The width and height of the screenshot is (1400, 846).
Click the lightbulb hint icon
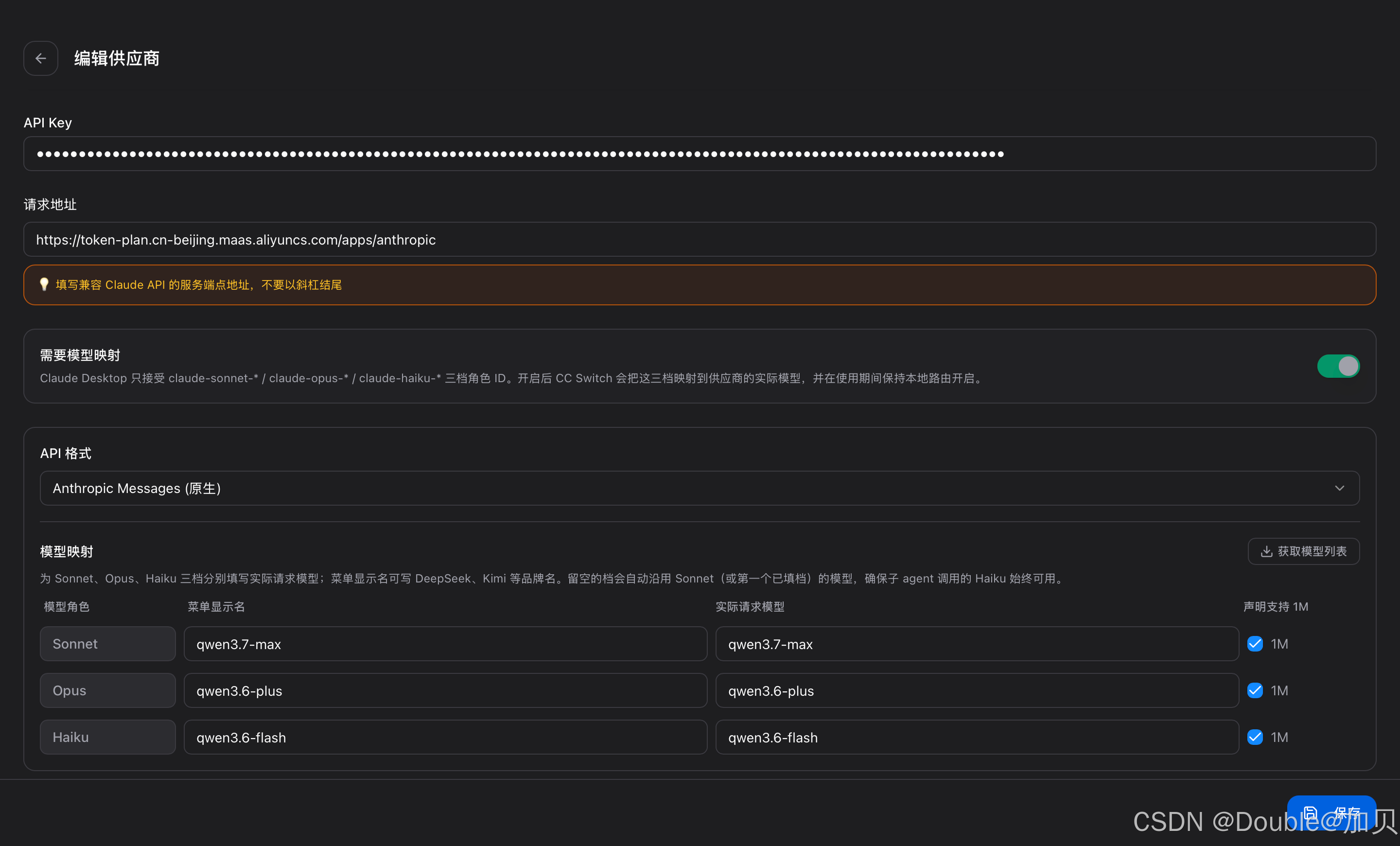[x=44, y=284]
